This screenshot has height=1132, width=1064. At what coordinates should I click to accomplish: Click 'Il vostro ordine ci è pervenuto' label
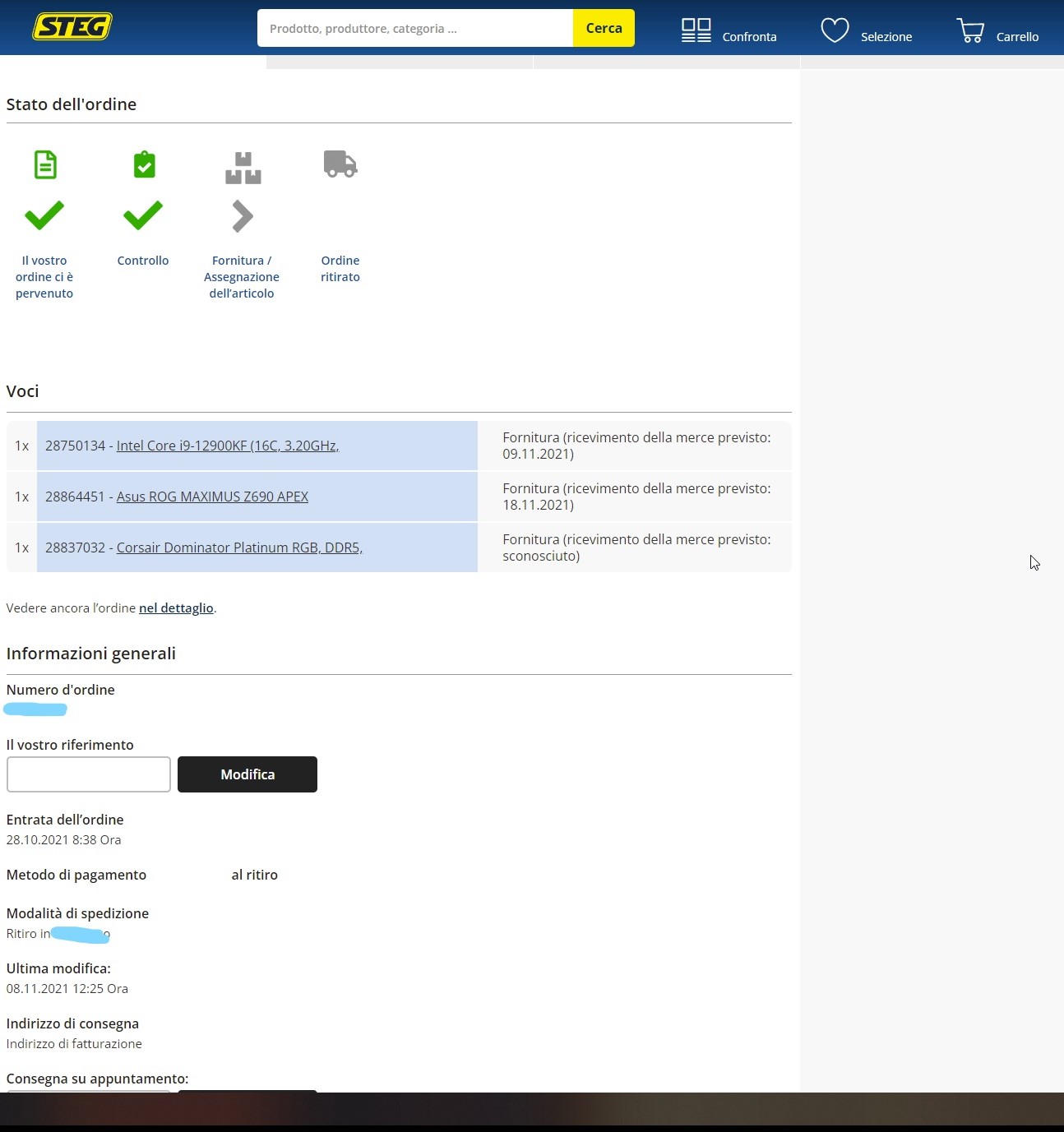point(44,277)
